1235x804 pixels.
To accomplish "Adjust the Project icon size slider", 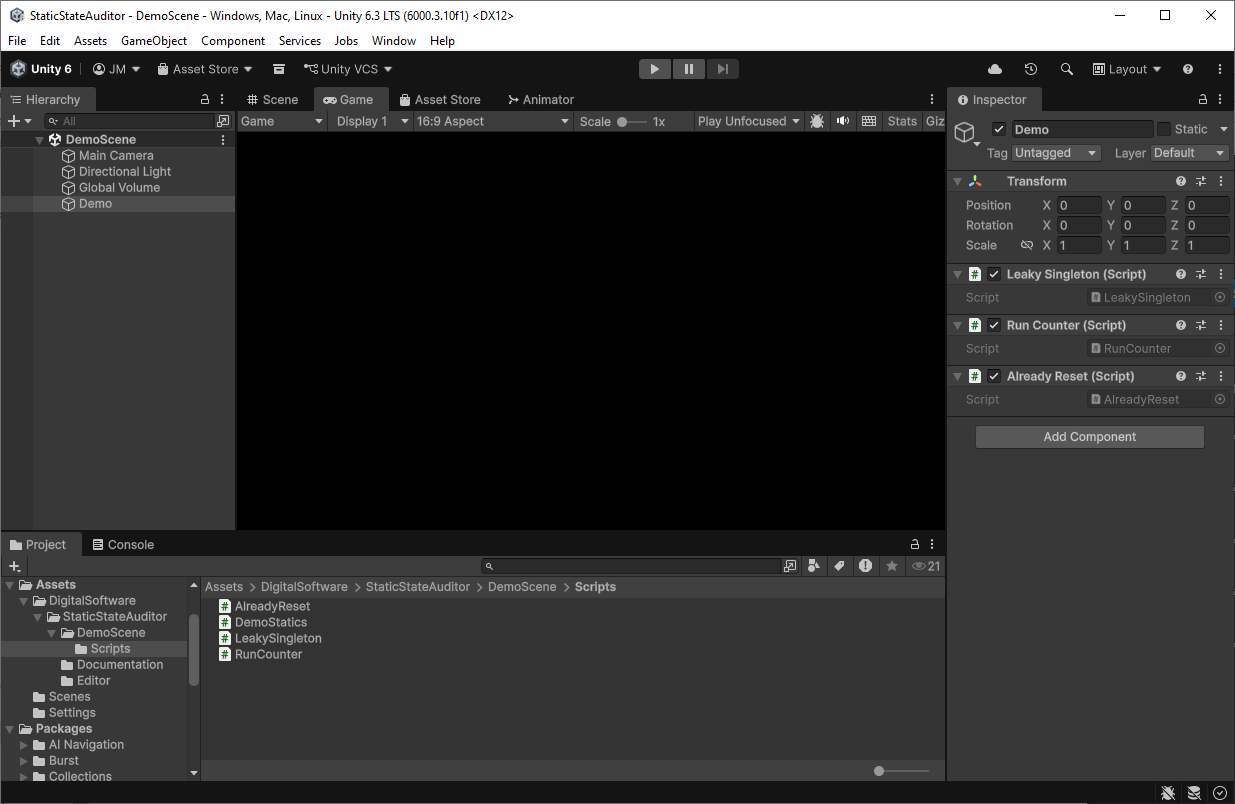I will coord(901,771).
